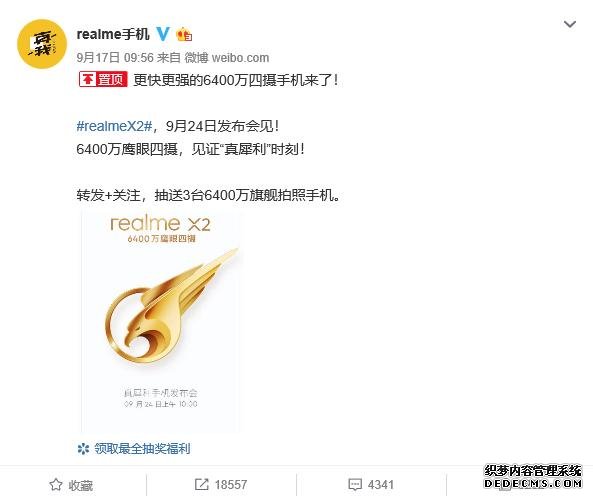This screenshot has width=593, height=498.
Task: Click the 微博 weibo.com source link
Action: pyautogui.click(x=227, y=58)
